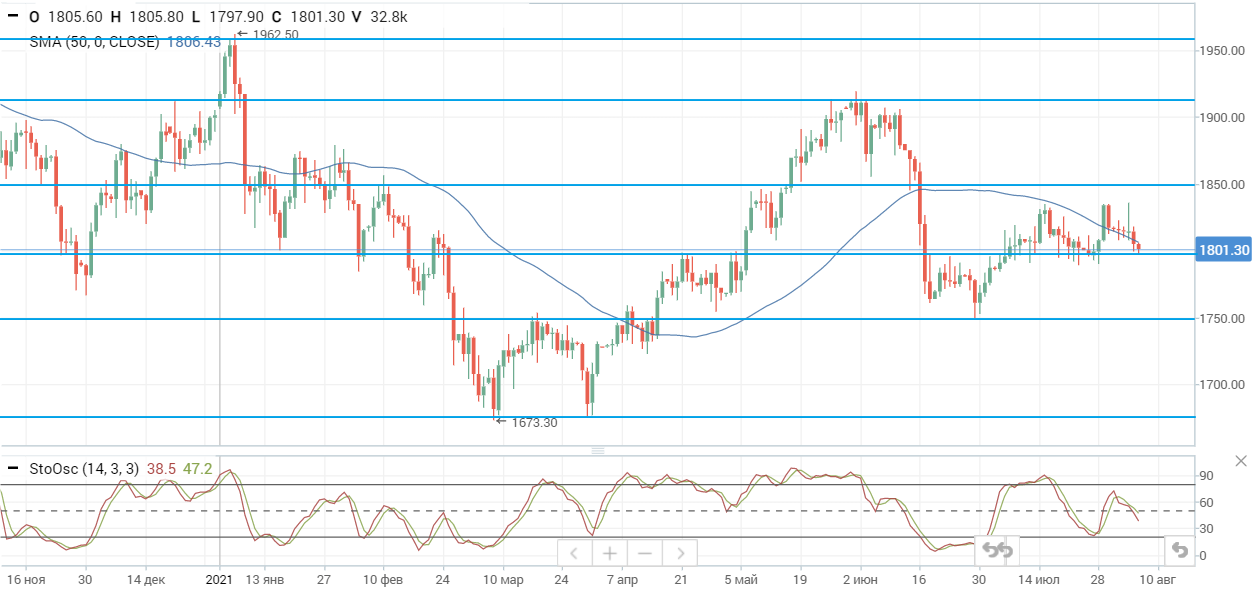Click the 10 фев date label
Viewport: 1252px width, 591px height.
383,579
